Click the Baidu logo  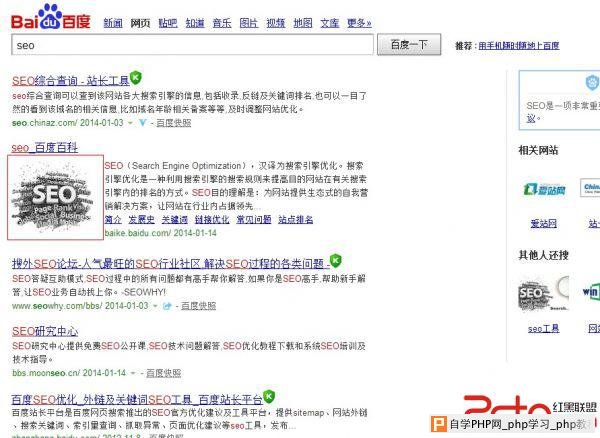(51, 17)
